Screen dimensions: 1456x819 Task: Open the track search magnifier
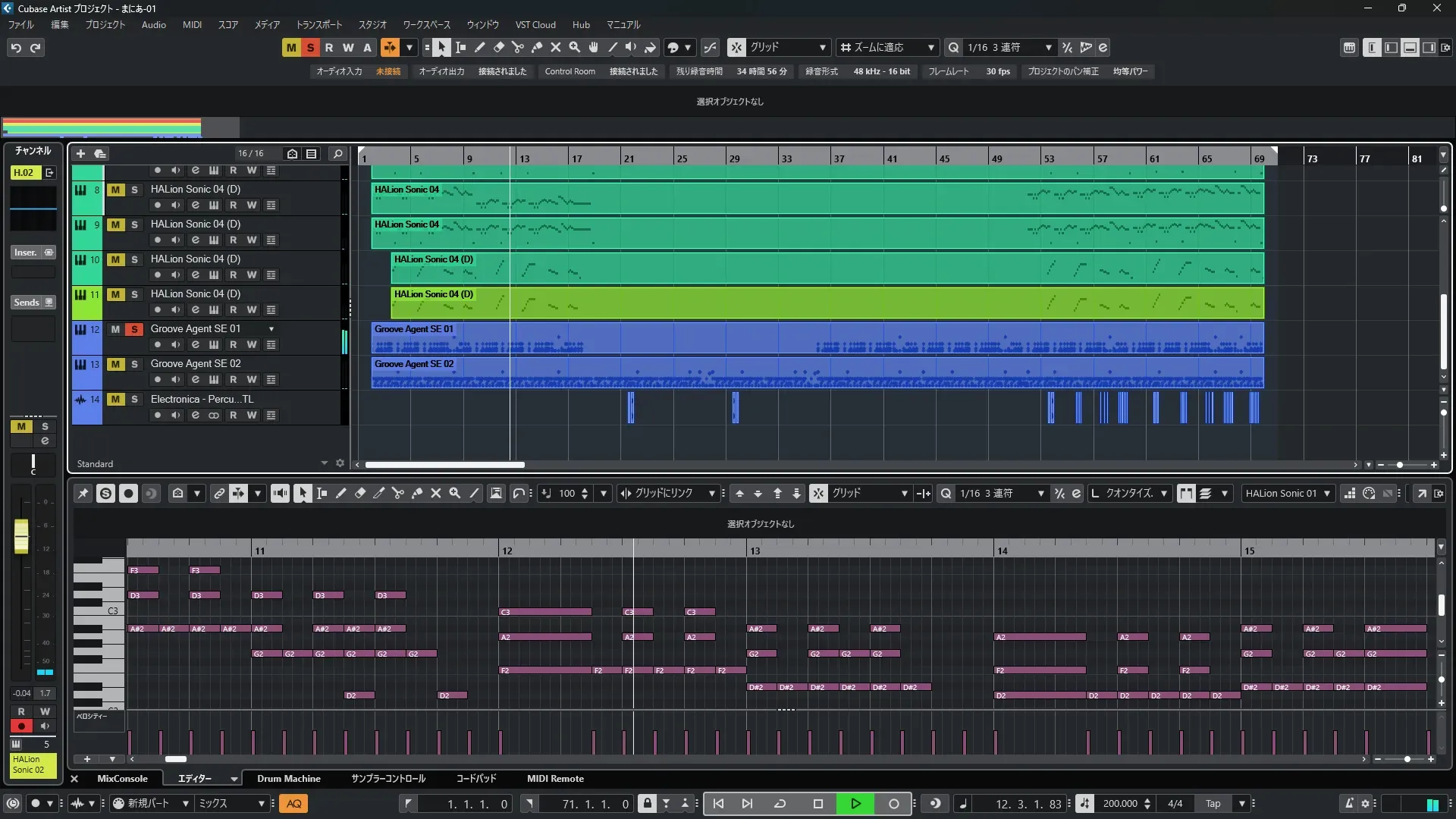click(338, 153)
